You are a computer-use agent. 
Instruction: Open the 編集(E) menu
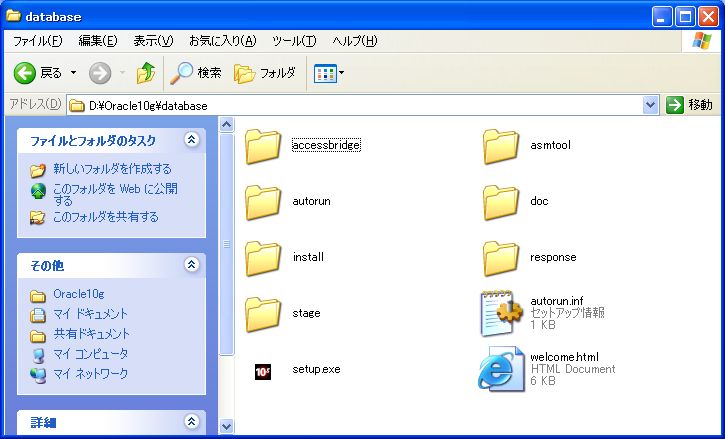coord(98,41)
